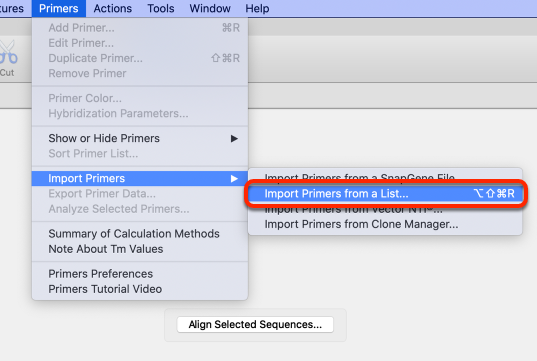The height and width of the screenshot is (361, 537).
Task: Open the Help menu
Action: 257,8
